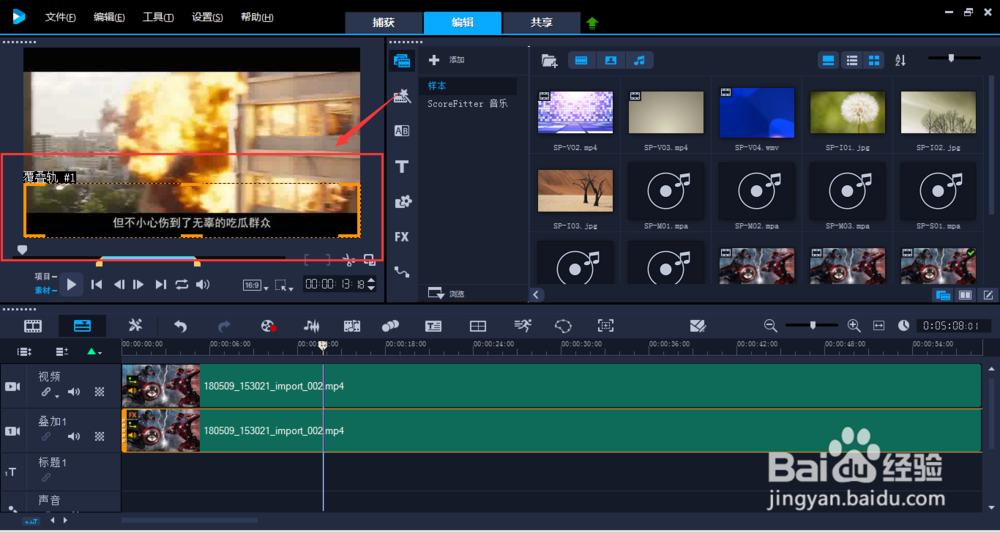Redo the last undone action

[224, 326]
